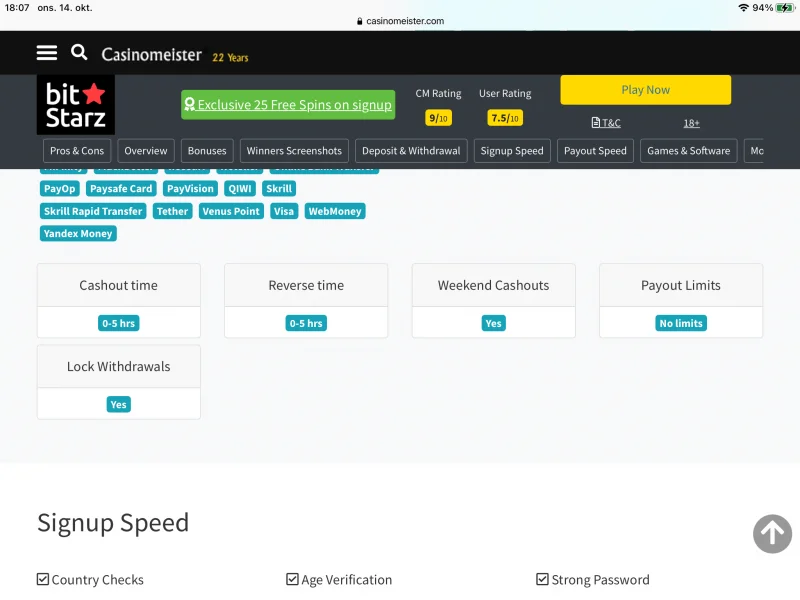800x600 pixels.
Task: Tap the casinomeister.com address bar
Action: click(400, 21)
